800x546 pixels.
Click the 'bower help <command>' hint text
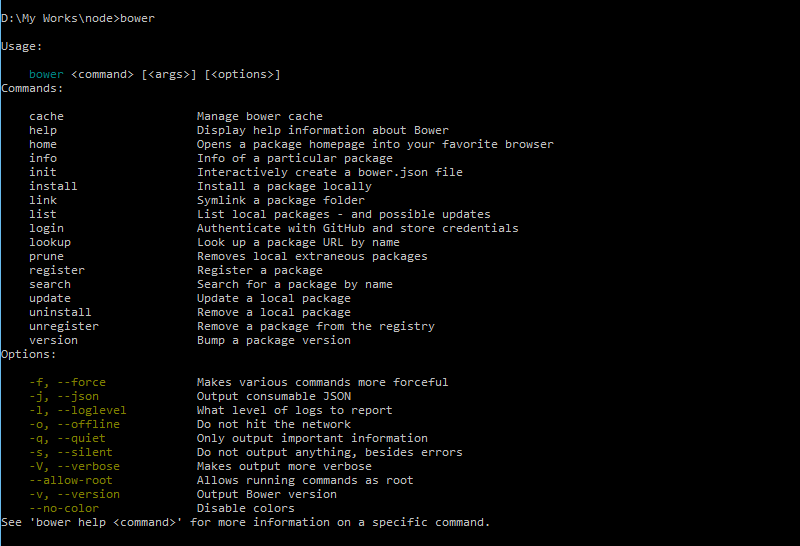tap(99, 522)
